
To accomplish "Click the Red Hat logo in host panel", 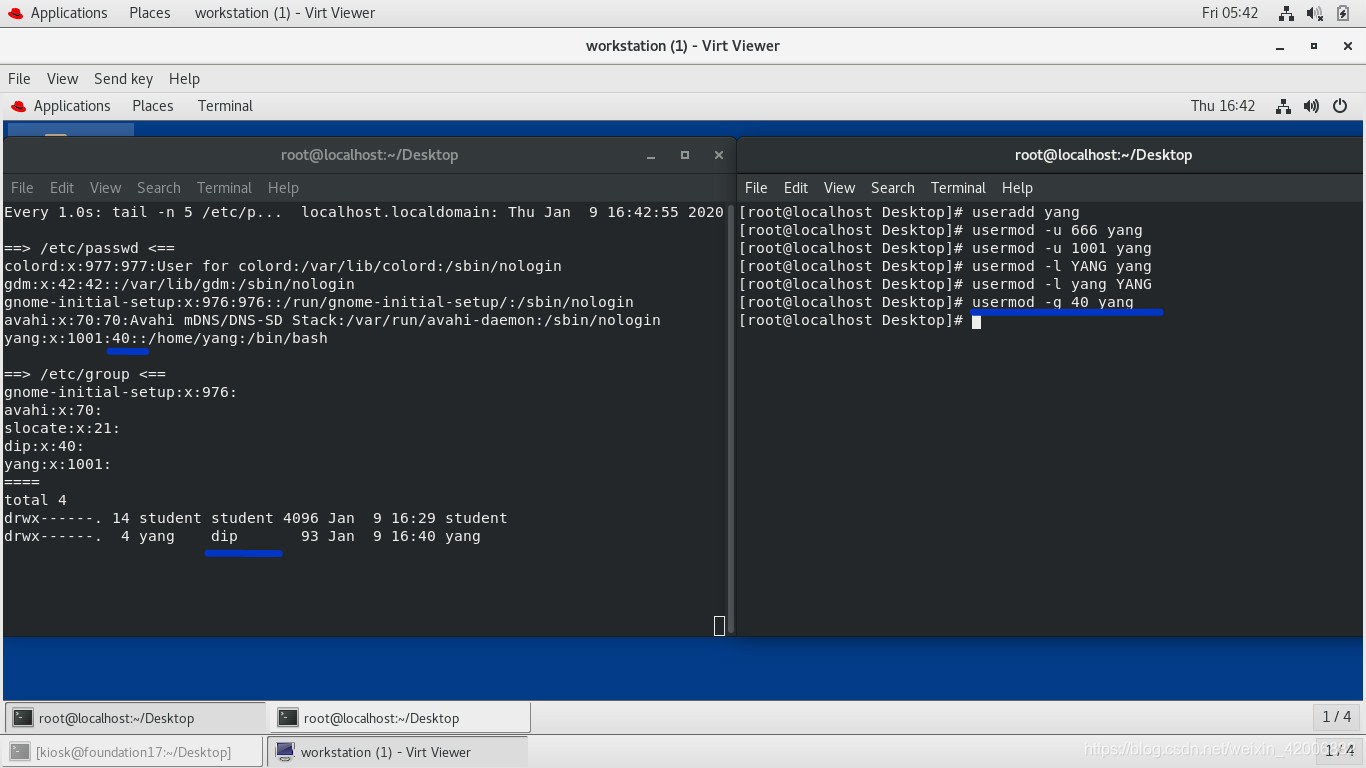I will pyautogui.click(x=14, y=13).
